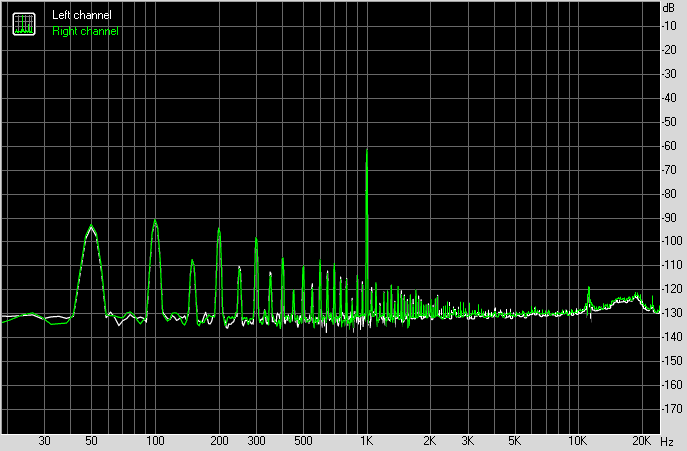The image size is (687, 451).
Task: Click the 3K axis label
Action: pos(467,440)
